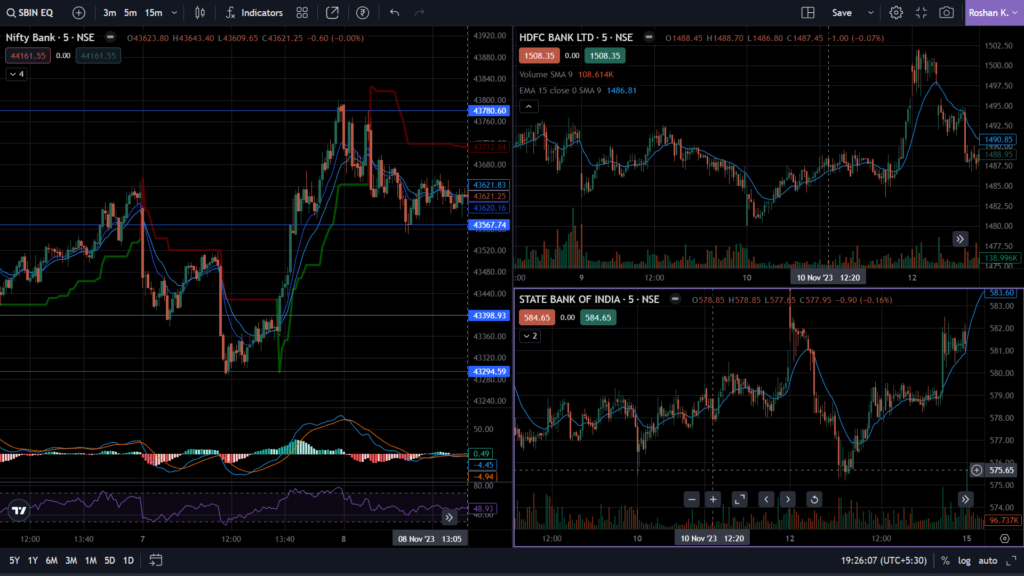Redo the chart action
This screenshot has width=1024, height=576.
tap(419, 12)
